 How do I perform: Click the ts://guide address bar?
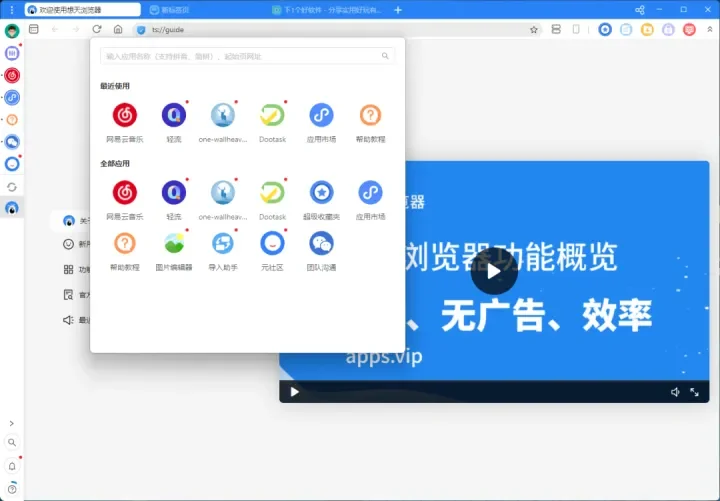coord(338,30)
